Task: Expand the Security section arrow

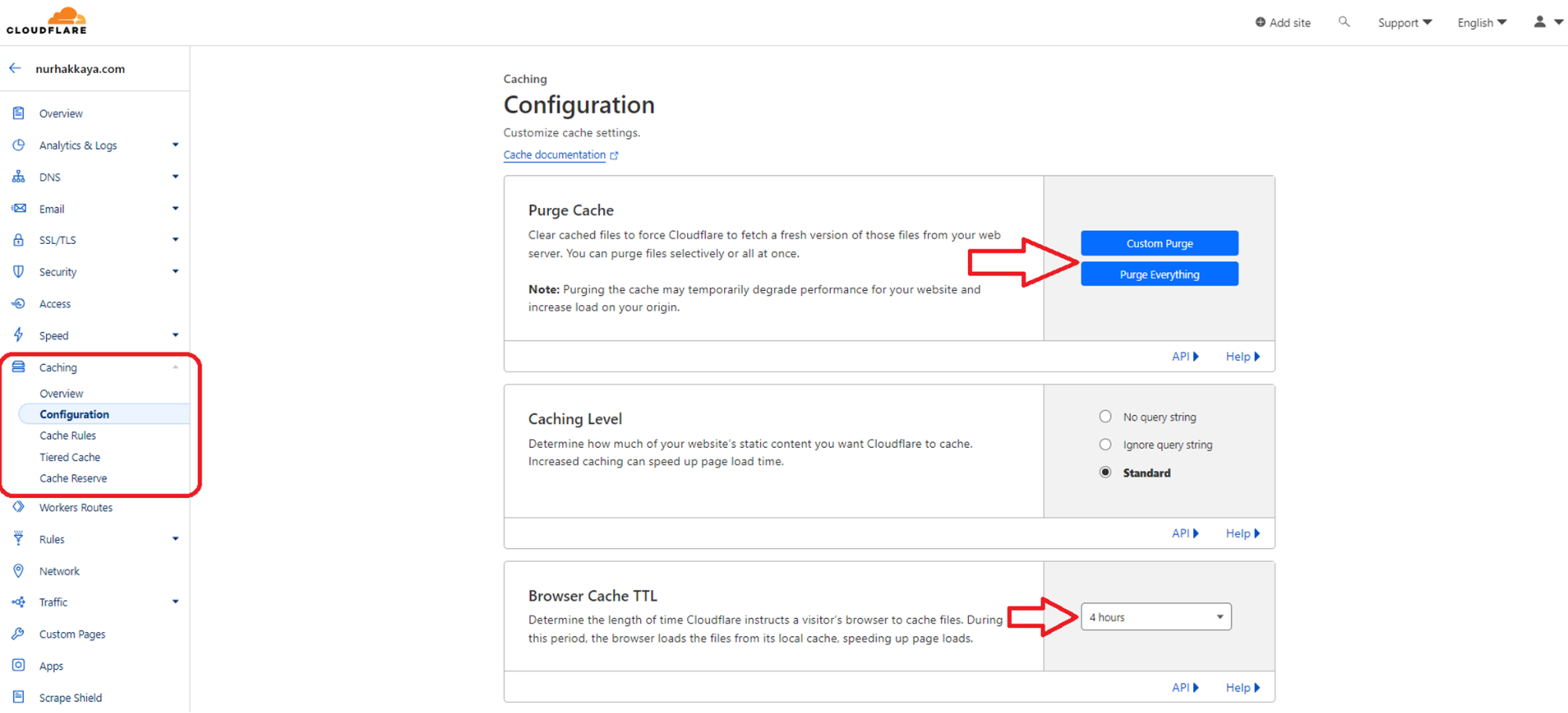Action: (x=176, y=271)
